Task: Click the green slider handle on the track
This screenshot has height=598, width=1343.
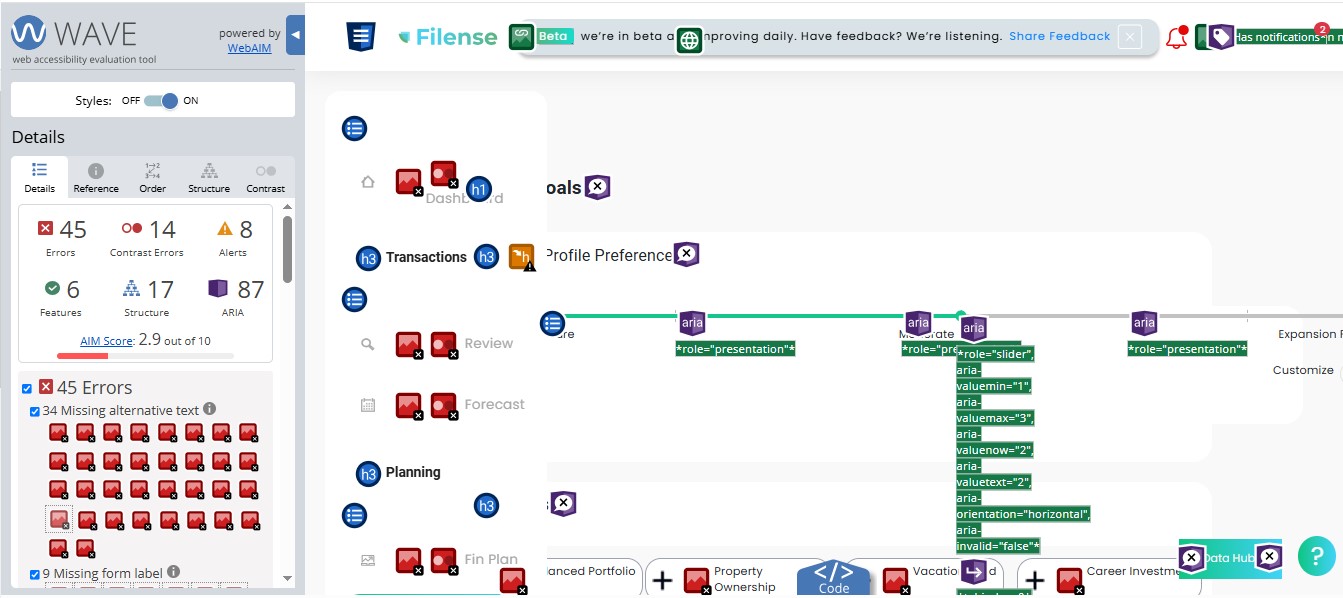Action: pos(961,315)
